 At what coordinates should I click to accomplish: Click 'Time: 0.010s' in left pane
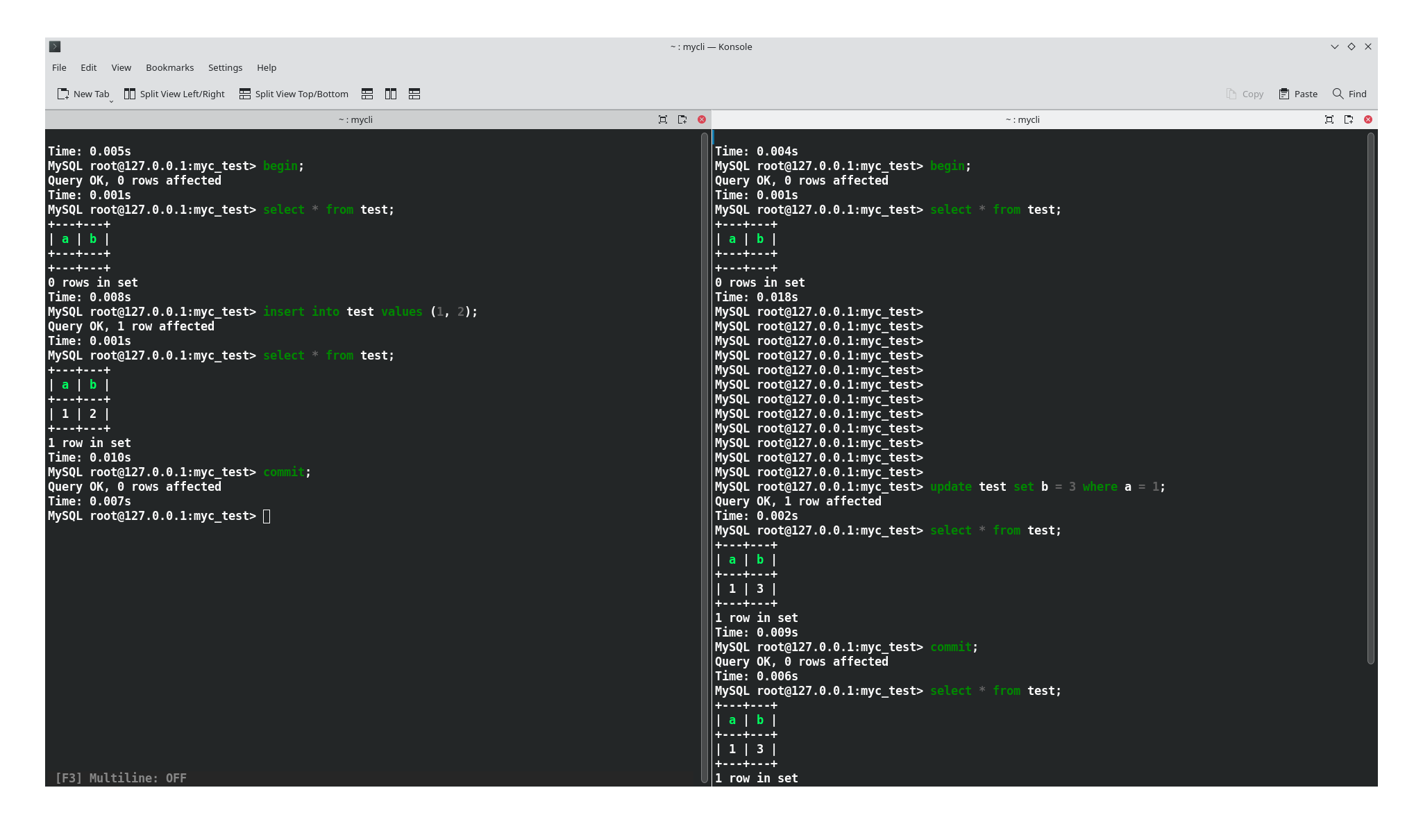[x=90, y=457]
